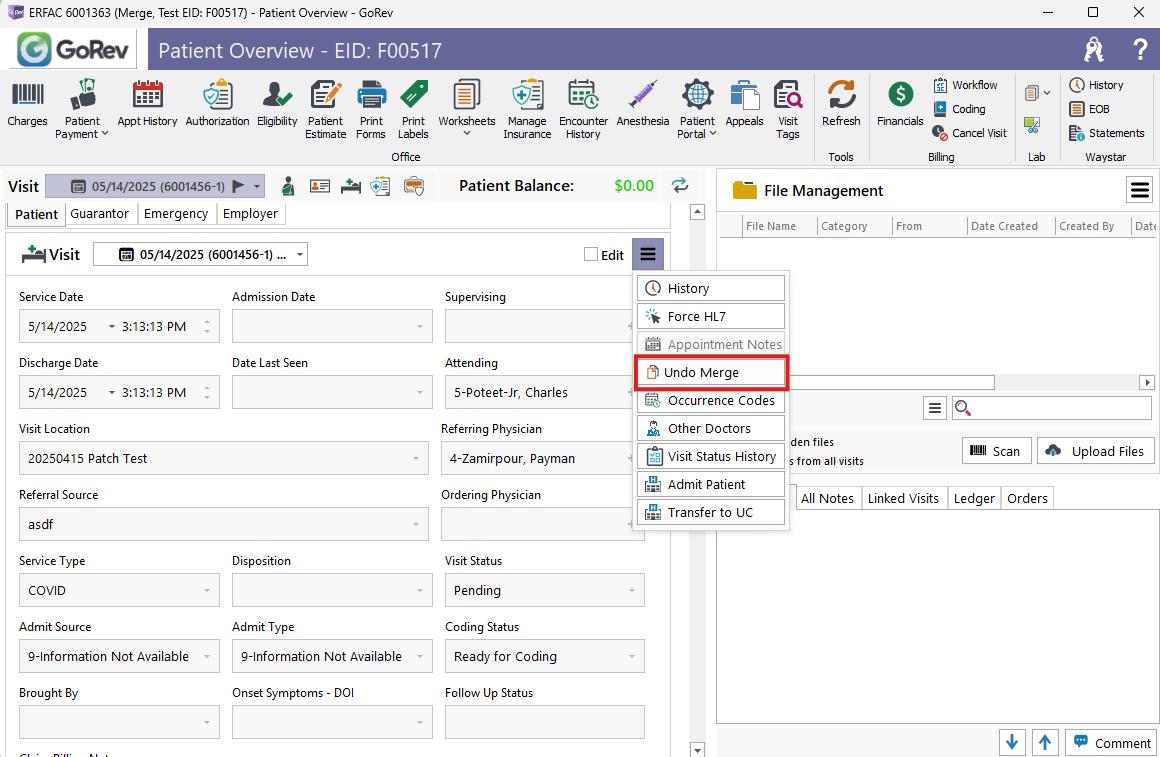Open the Appeals tool
This screenshot has height=757, width=1160.
(744, 104)
